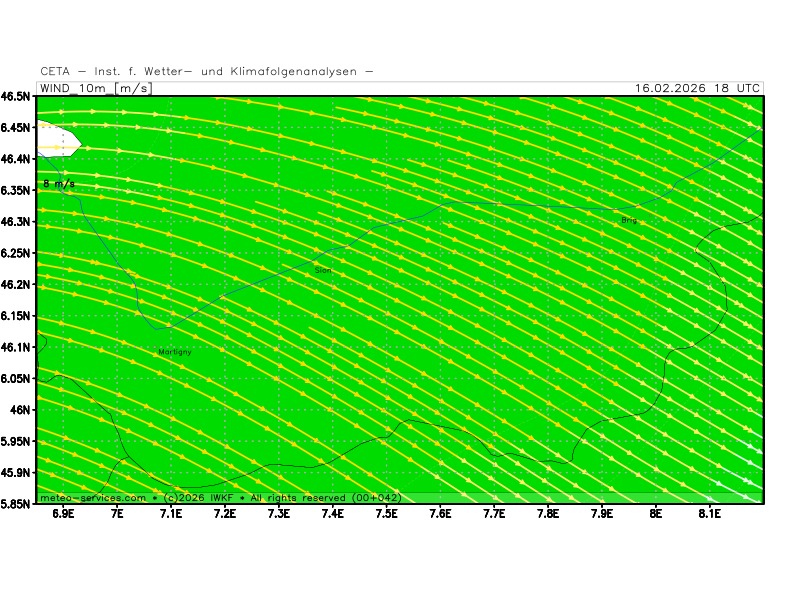Click the WIND_10m_[m/s] title label
The image size is (800, 600).
(x=94, y=88)
